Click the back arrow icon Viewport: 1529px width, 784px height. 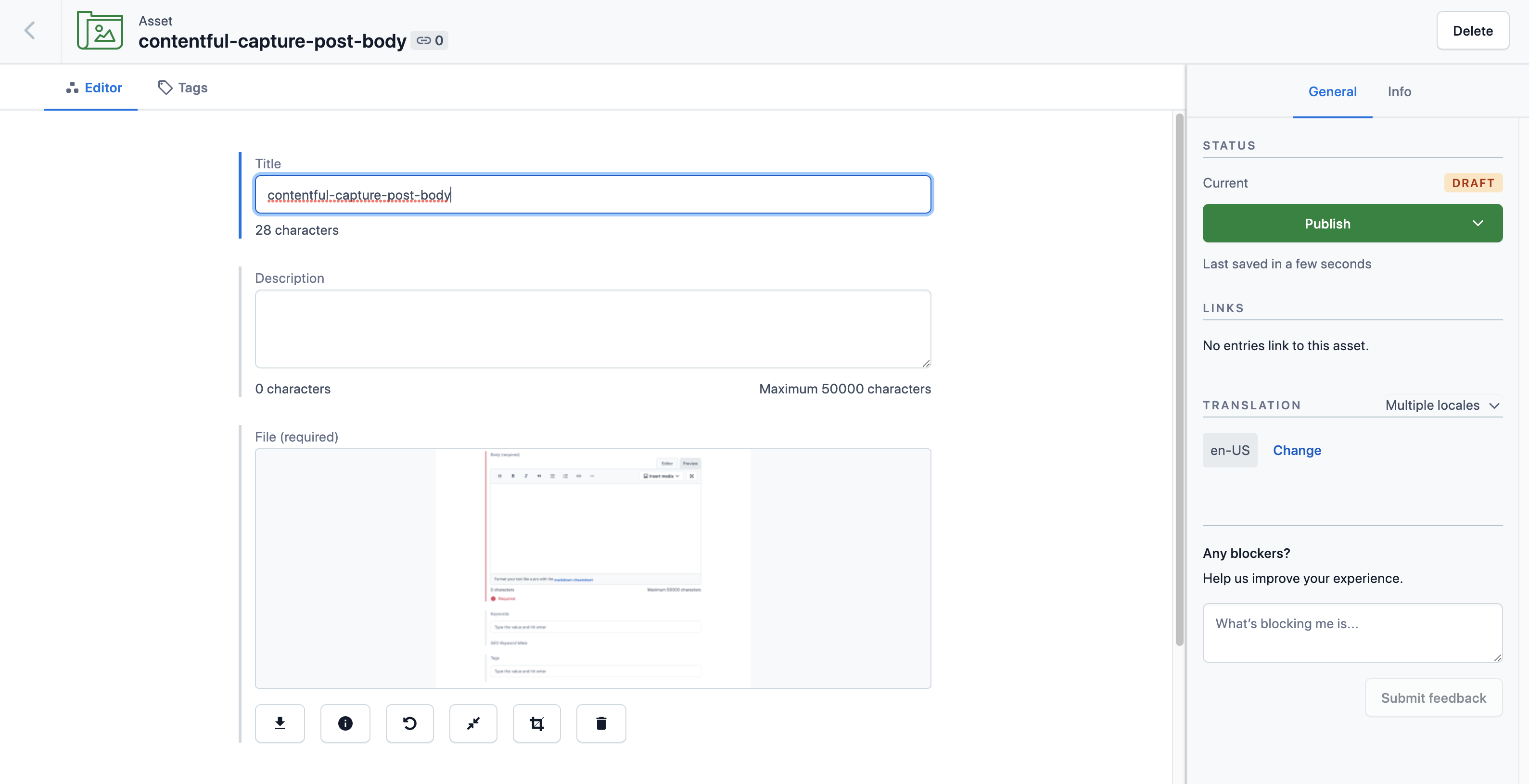coord(30,31)
